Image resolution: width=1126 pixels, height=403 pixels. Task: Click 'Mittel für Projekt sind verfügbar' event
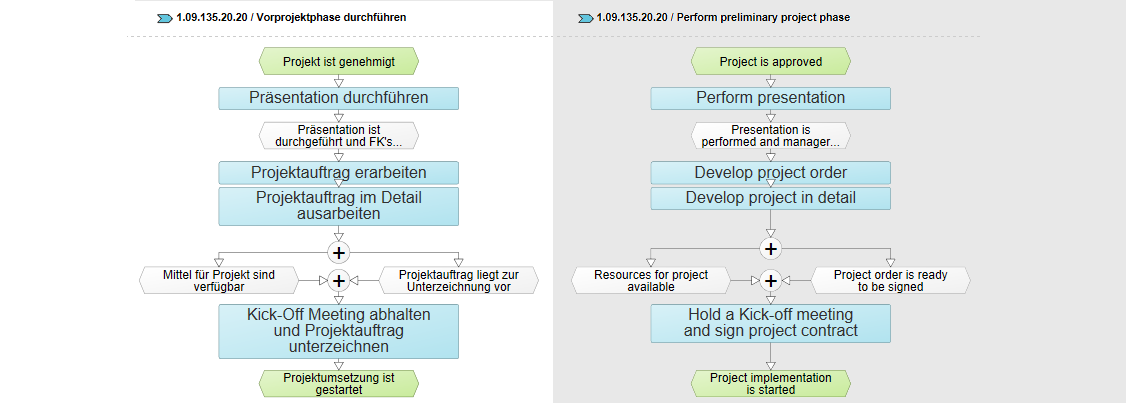[219, 280]
